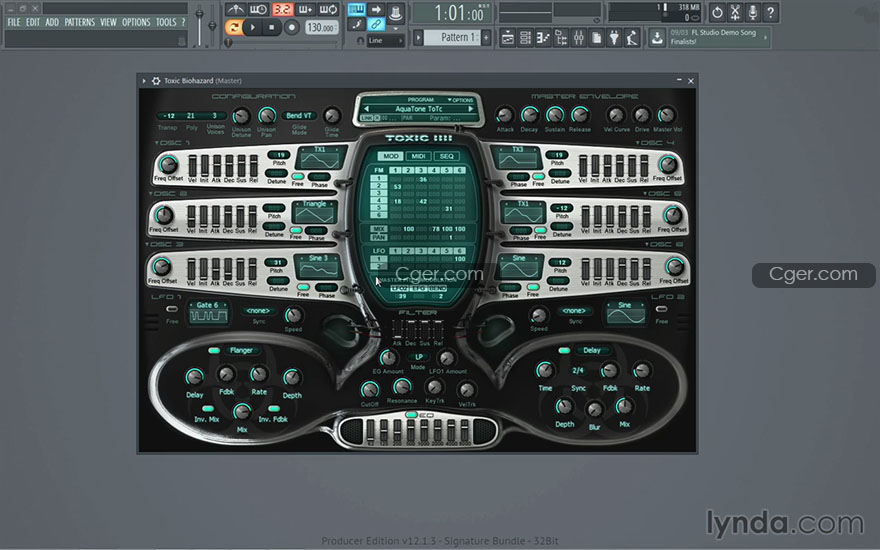Screen dimensions: 880x550
Task: Click the undo history circular-arrow icon
Action: (x=717, y=12)
